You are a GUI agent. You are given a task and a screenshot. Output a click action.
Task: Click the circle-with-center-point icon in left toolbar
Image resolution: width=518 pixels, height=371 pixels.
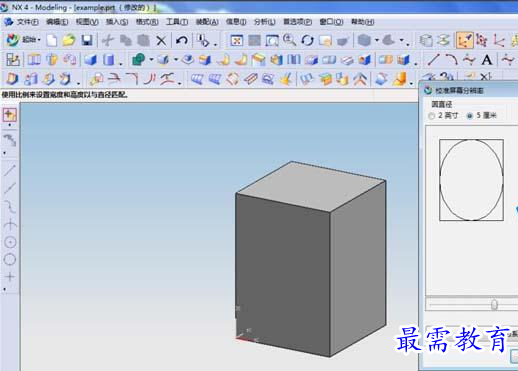click(10, 242)
